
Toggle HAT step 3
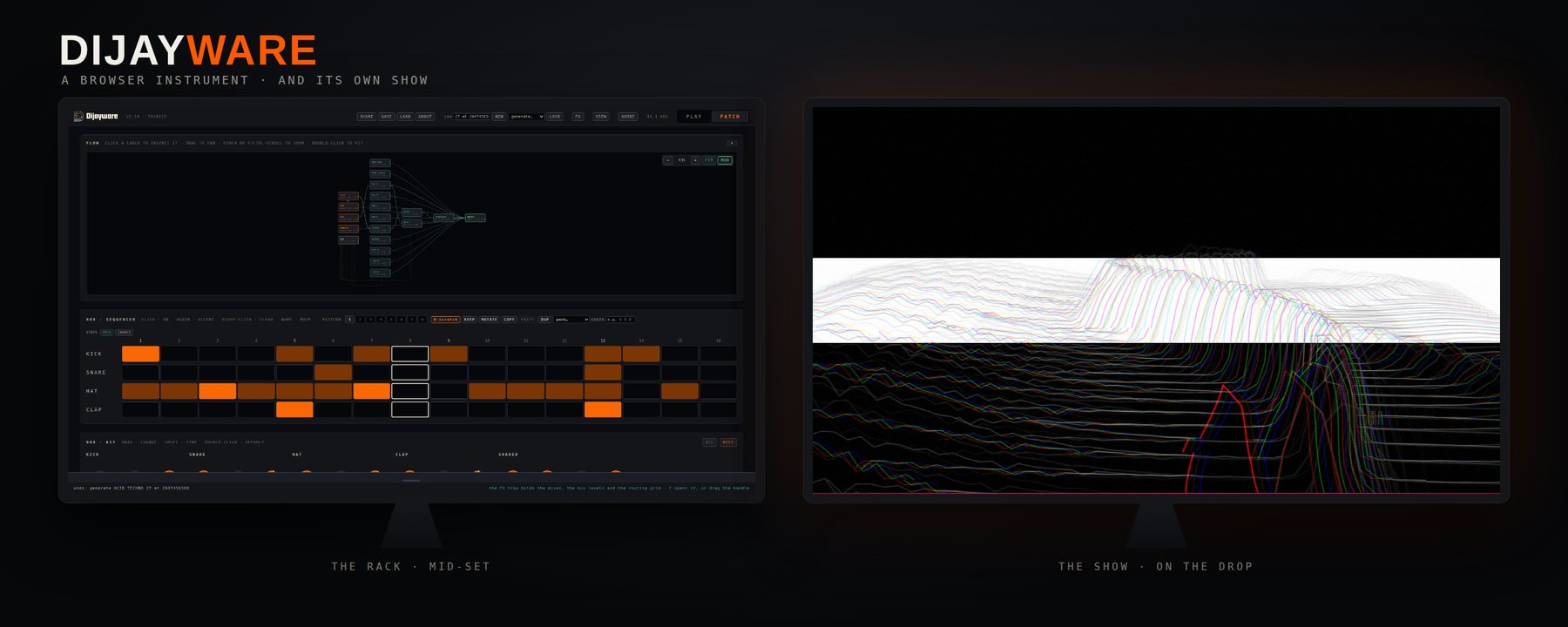[x=218, y=391]
